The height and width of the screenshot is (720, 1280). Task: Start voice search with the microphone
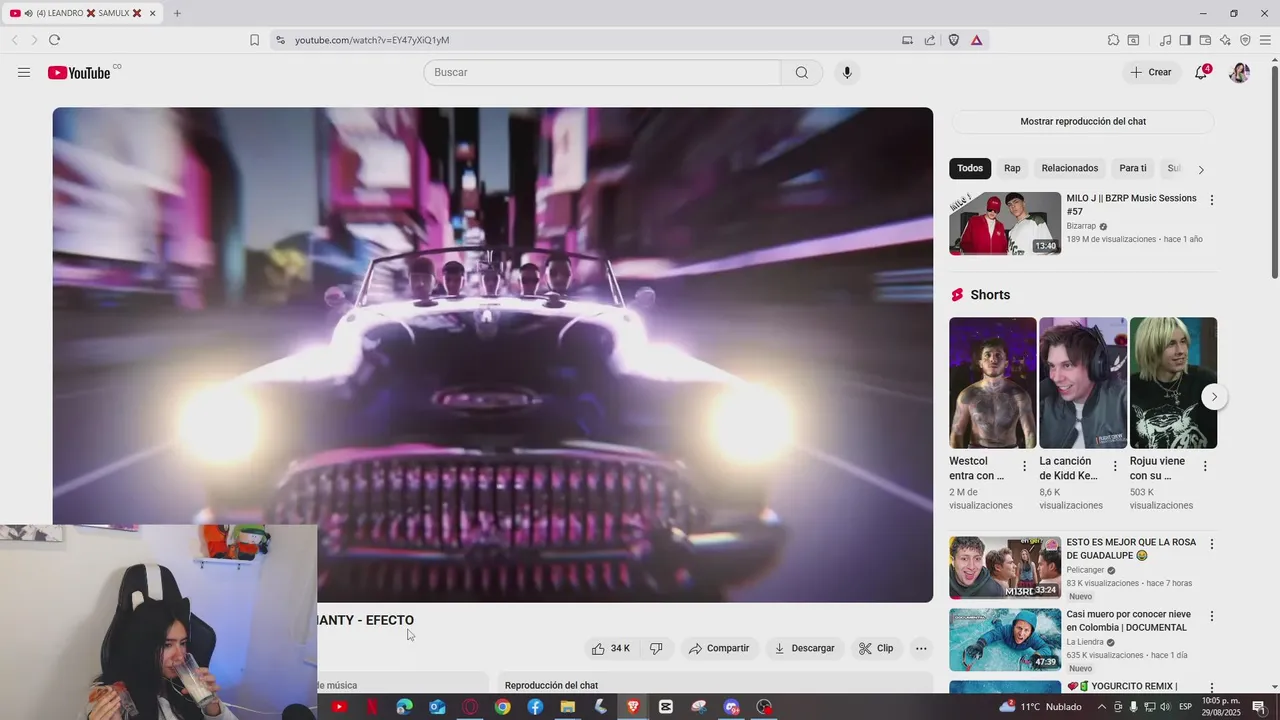coord(847,72)
